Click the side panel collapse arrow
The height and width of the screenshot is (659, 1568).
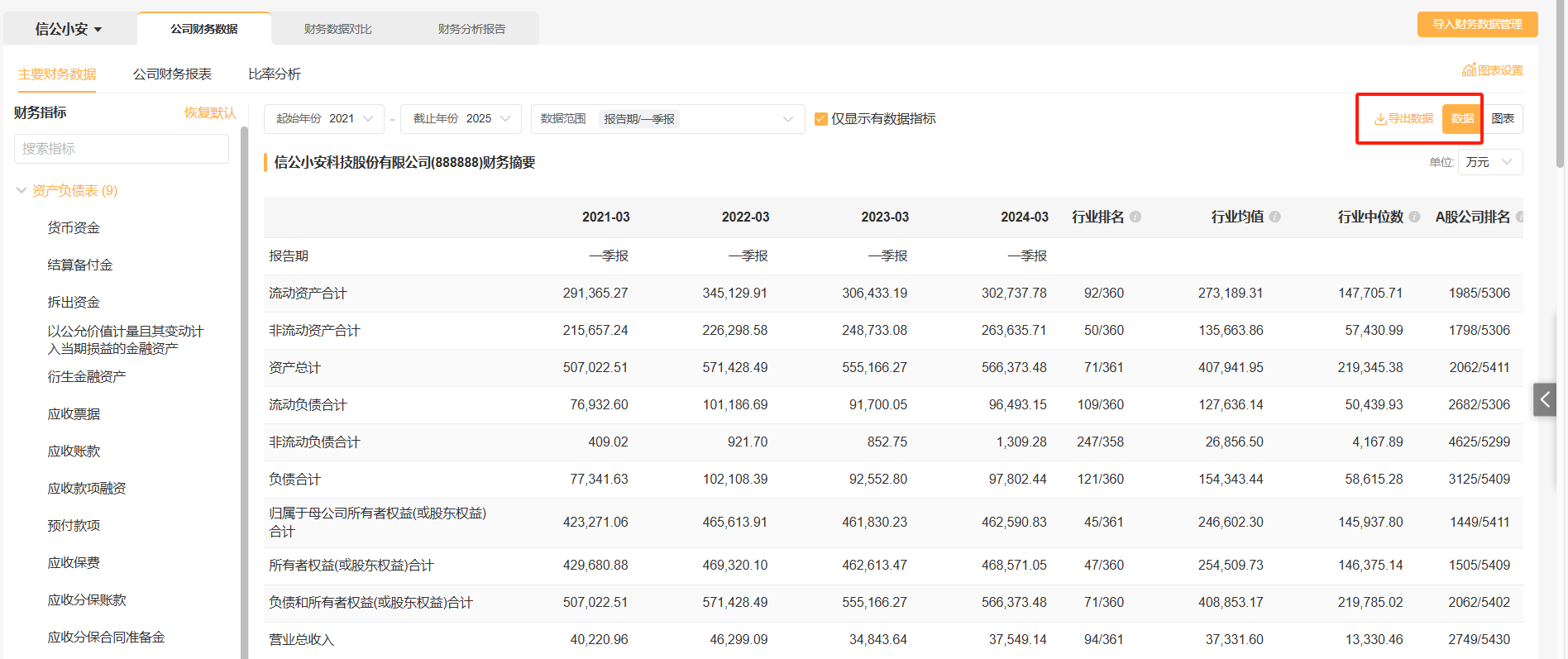point(1544,399)
